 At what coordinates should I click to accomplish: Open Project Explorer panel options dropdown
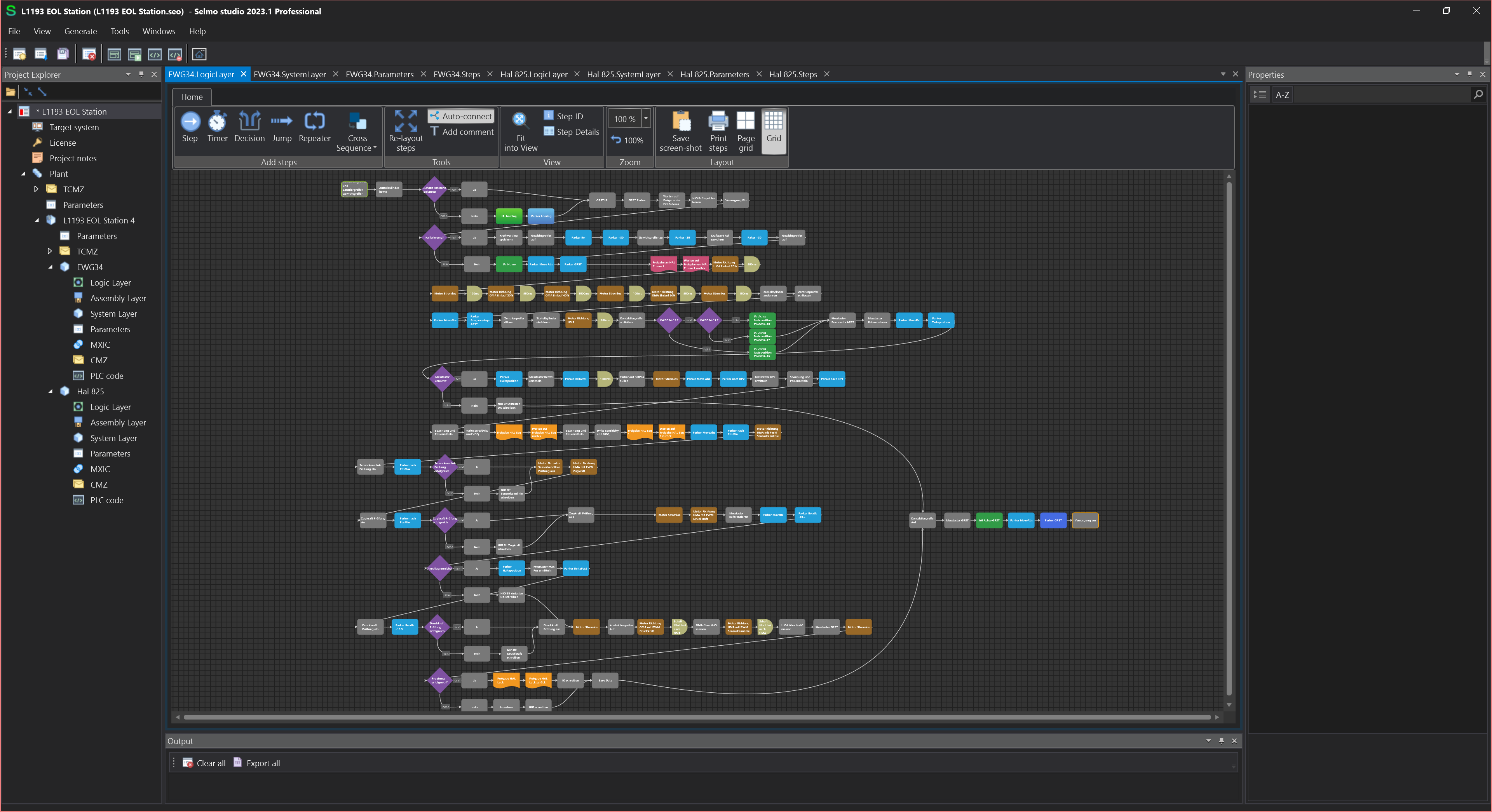[128, 74]
